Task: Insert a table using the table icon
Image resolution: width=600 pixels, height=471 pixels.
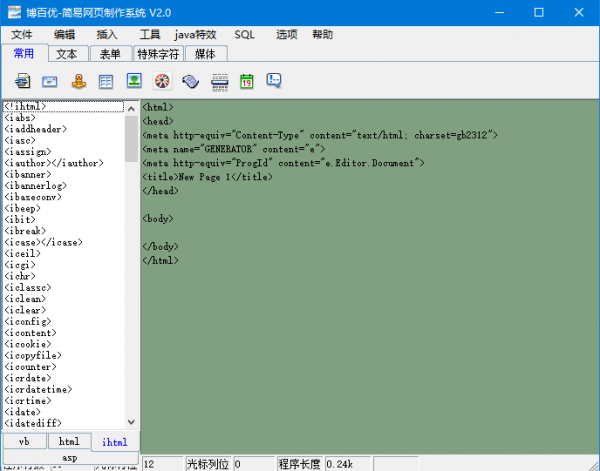Action: pos(106,81)
